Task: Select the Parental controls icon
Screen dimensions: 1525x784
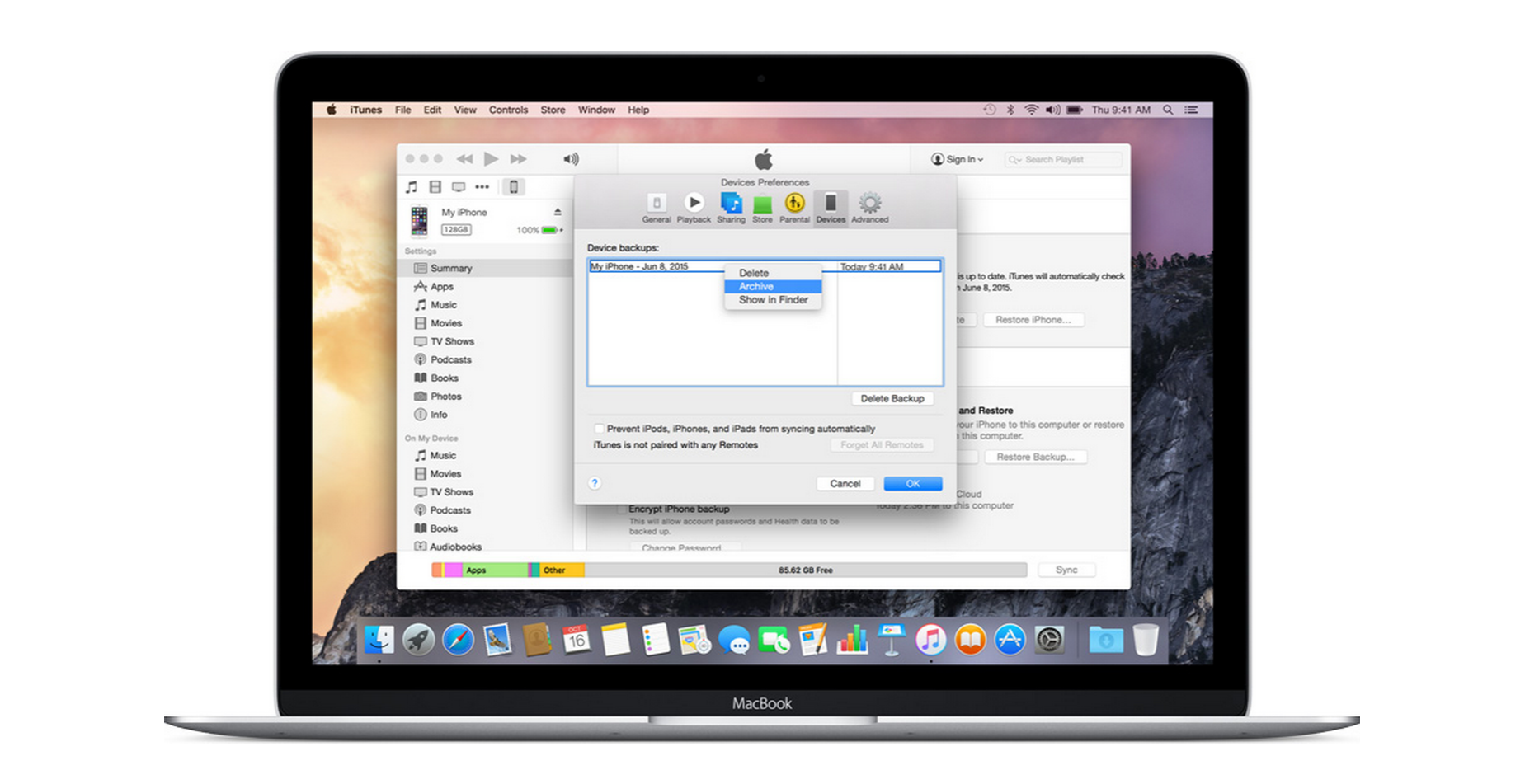Action: [794, 207]
